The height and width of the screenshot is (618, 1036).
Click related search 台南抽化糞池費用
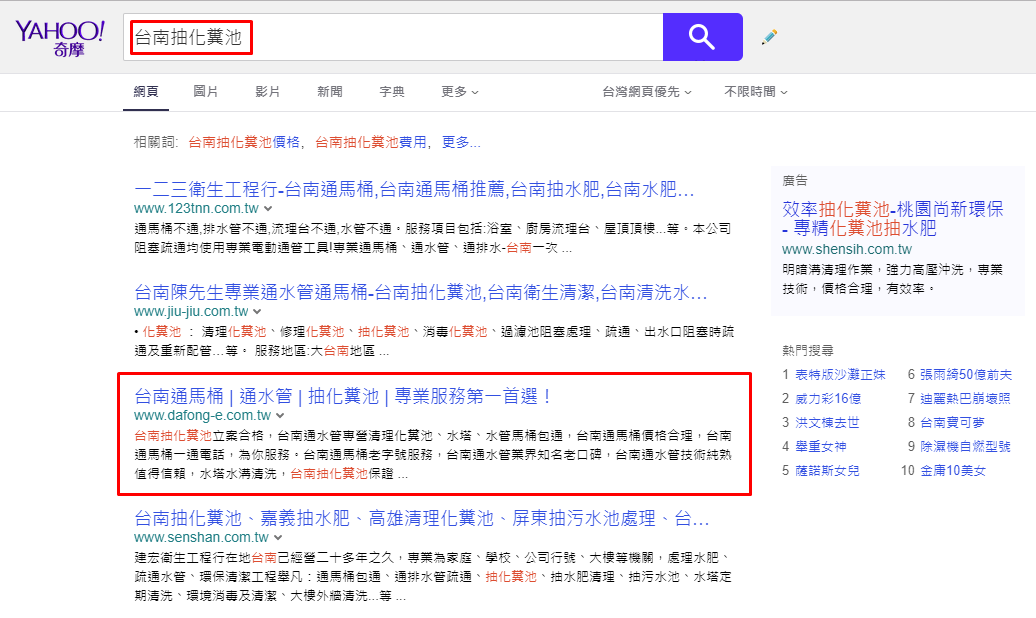371,142
